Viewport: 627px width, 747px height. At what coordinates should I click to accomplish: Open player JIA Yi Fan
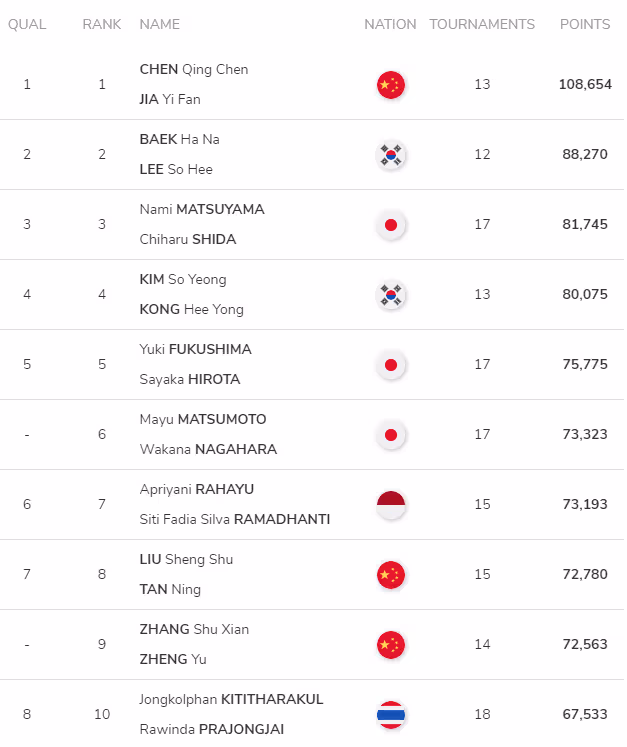point(170,99)
